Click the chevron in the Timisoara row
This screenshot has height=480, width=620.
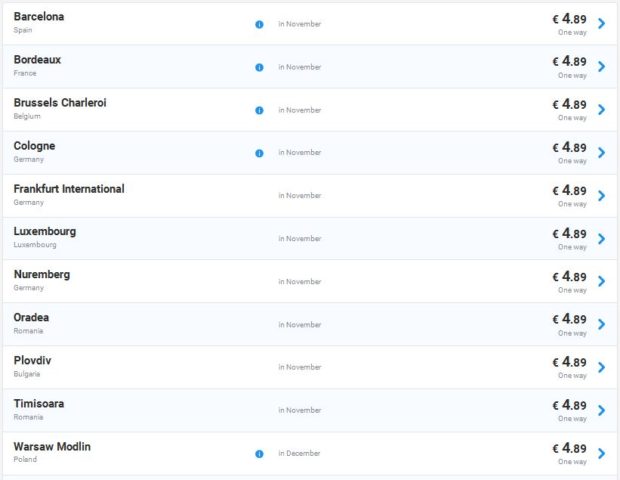click(x=601, y=411)
